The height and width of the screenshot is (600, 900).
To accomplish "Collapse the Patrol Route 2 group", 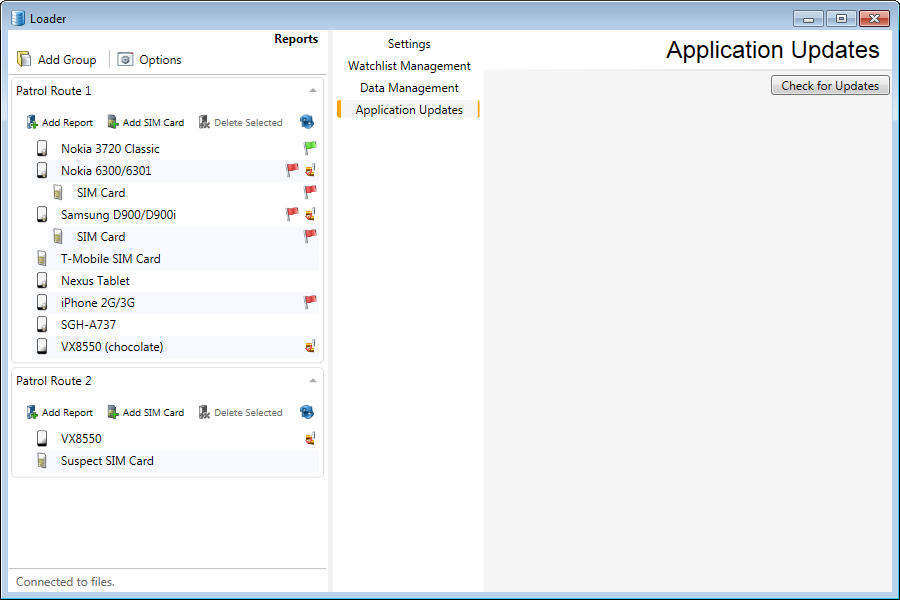I will point(313,381).
